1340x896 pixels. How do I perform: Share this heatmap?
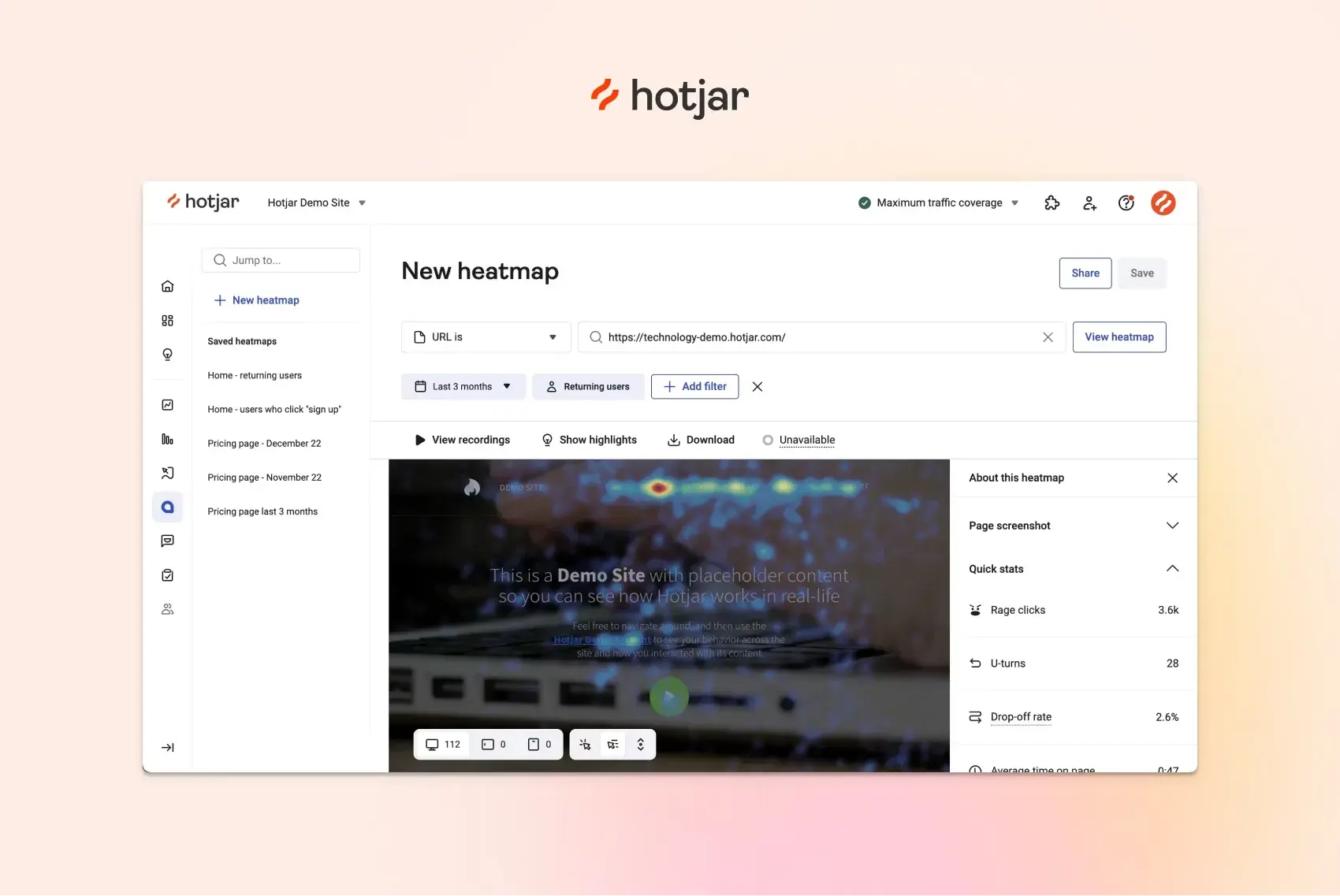coord(1085,273)
